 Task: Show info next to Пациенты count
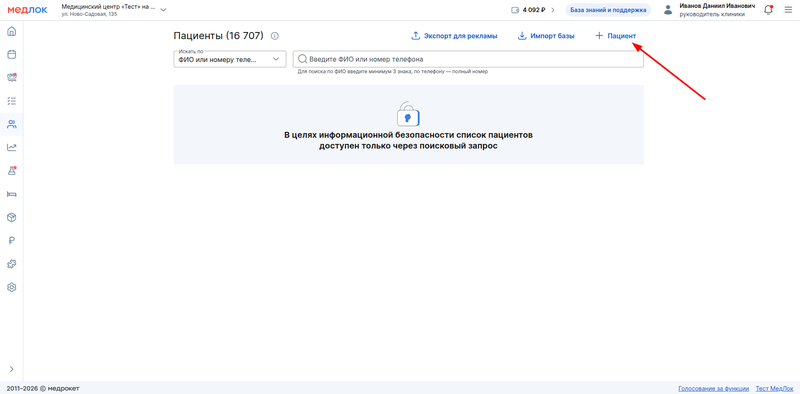point(275,36)
